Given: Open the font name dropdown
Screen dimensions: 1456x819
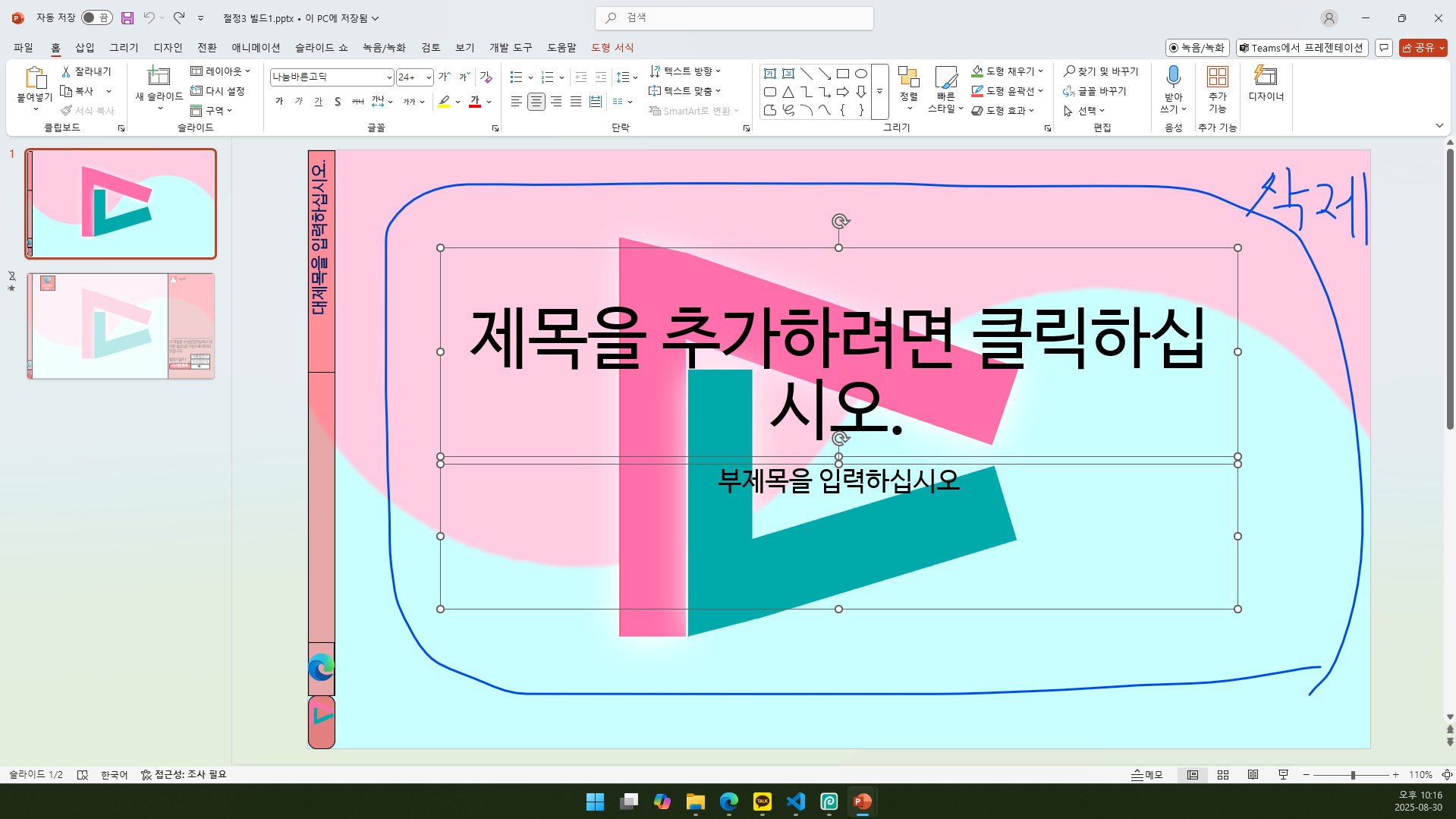Looking at the screenshot, I should point(389,77).
